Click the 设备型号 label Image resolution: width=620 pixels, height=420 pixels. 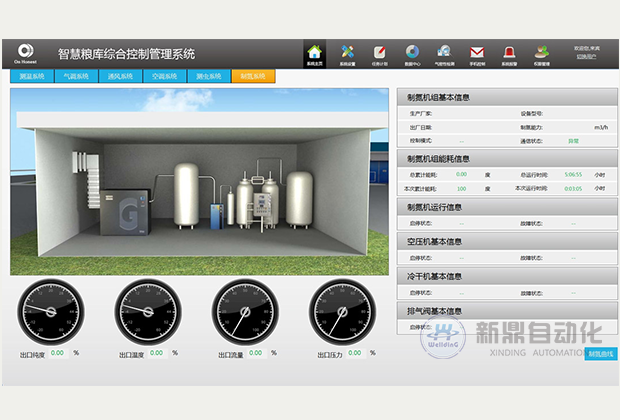pyautogui.click(x=531, y=114)
